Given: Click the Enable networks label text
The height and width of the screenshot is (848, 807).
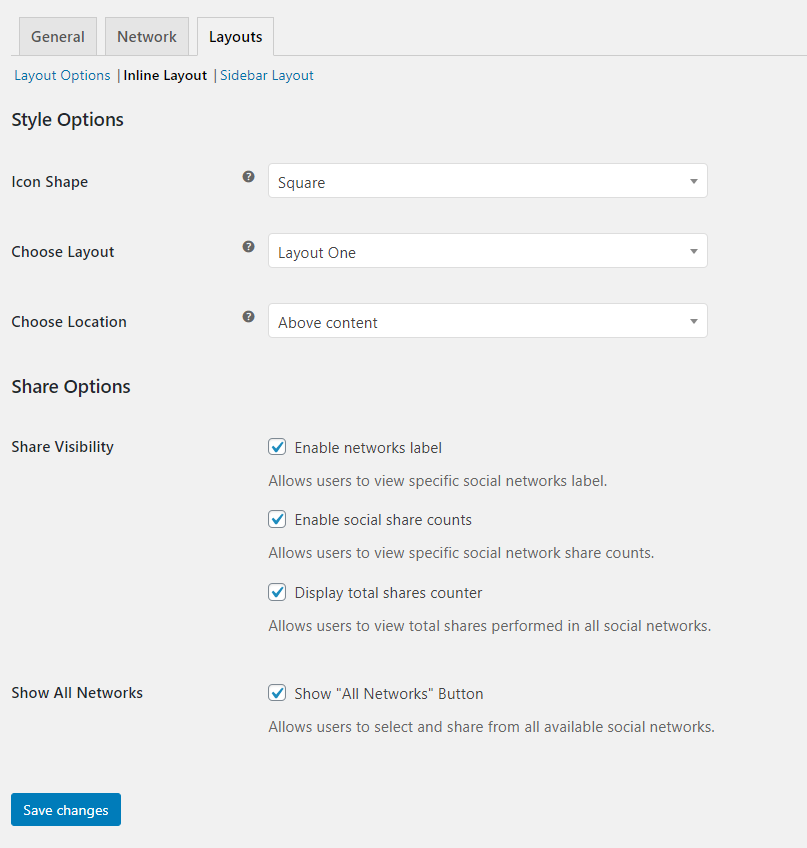Looking at the screenshot, I should coord(368,448).
